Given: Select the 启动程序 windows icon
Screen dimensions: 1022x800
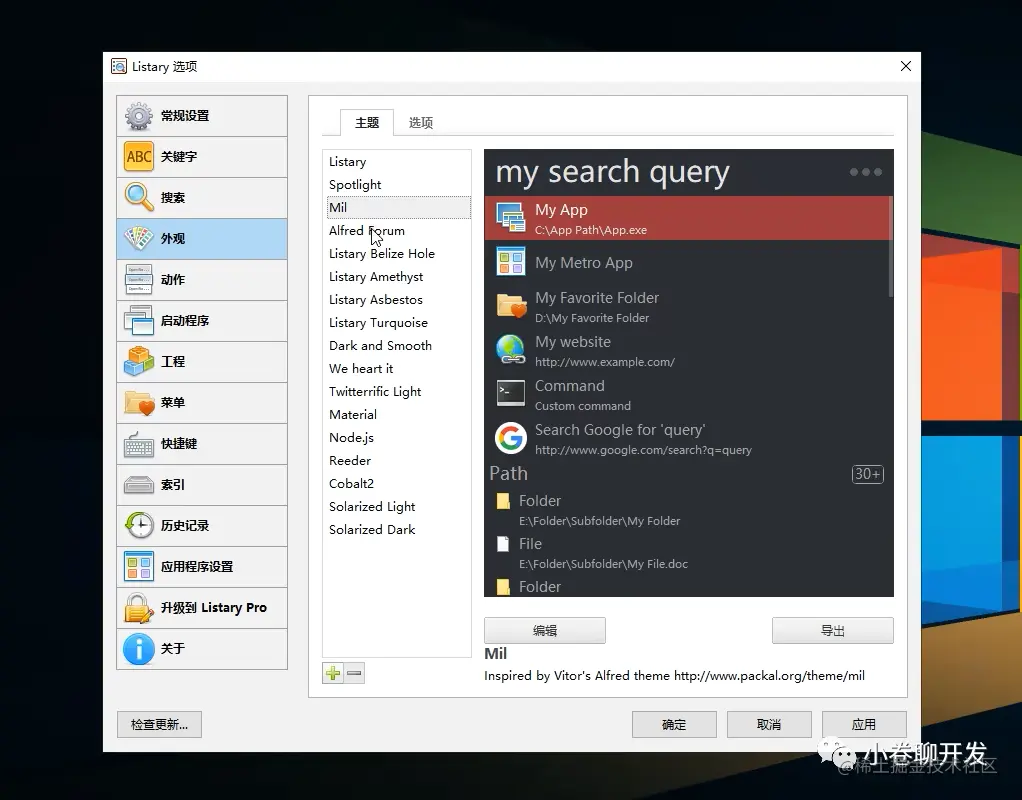Looking at the screenshot, I should tap(138, 321).
